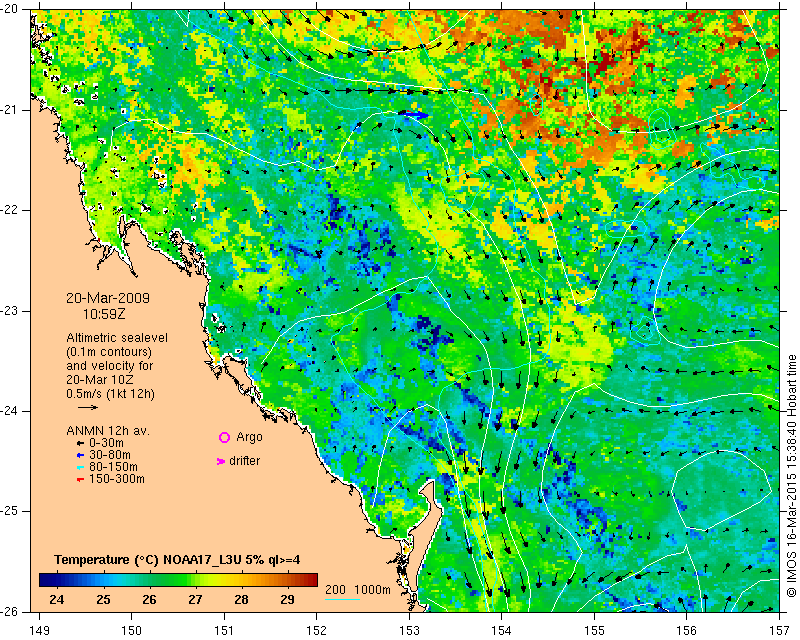This screenshot has width=800, height=640.
Task: Click the latitude axis label -22
Action: tap(10, 210)
